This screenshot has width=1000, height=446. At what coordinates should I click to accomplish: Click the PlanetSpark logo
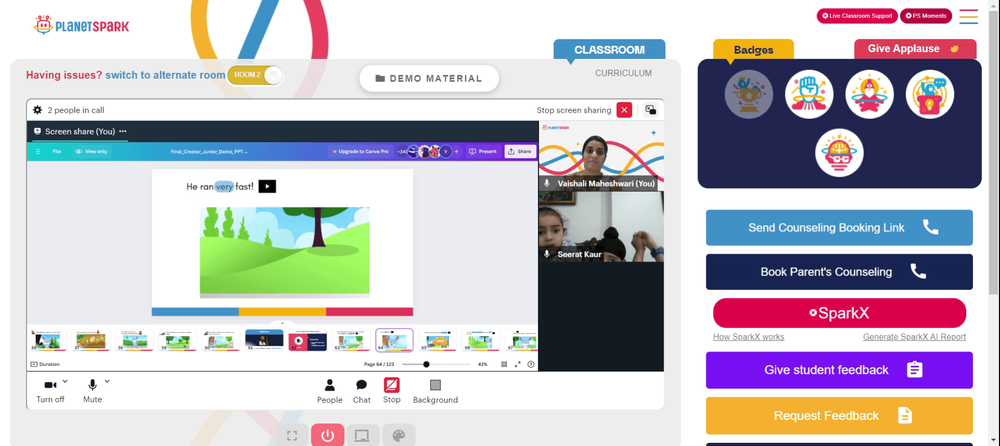pyautogui.click(x=82, y=26)
